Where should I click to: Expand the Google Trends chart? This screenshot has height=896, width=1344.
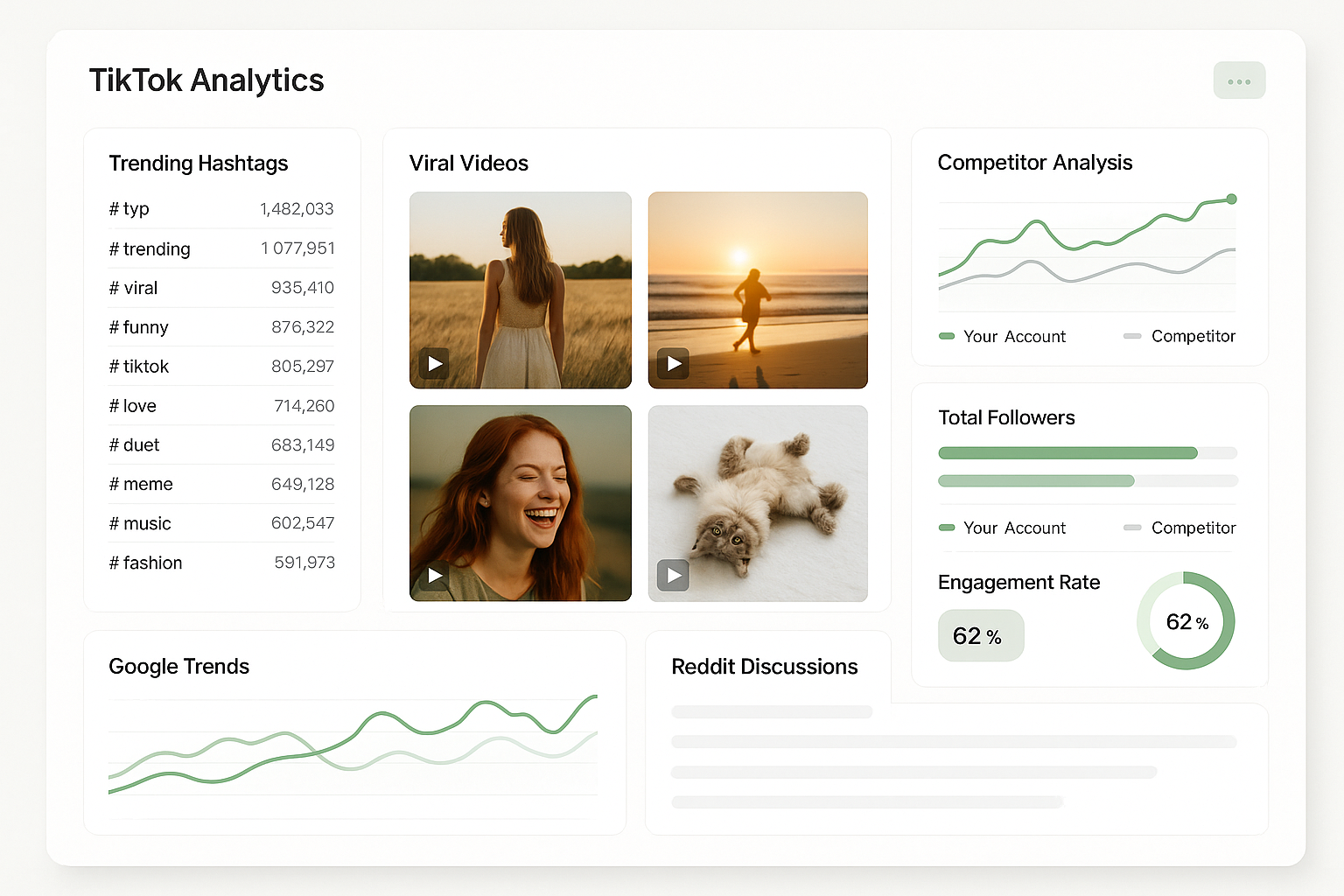(x=179, y=667)
